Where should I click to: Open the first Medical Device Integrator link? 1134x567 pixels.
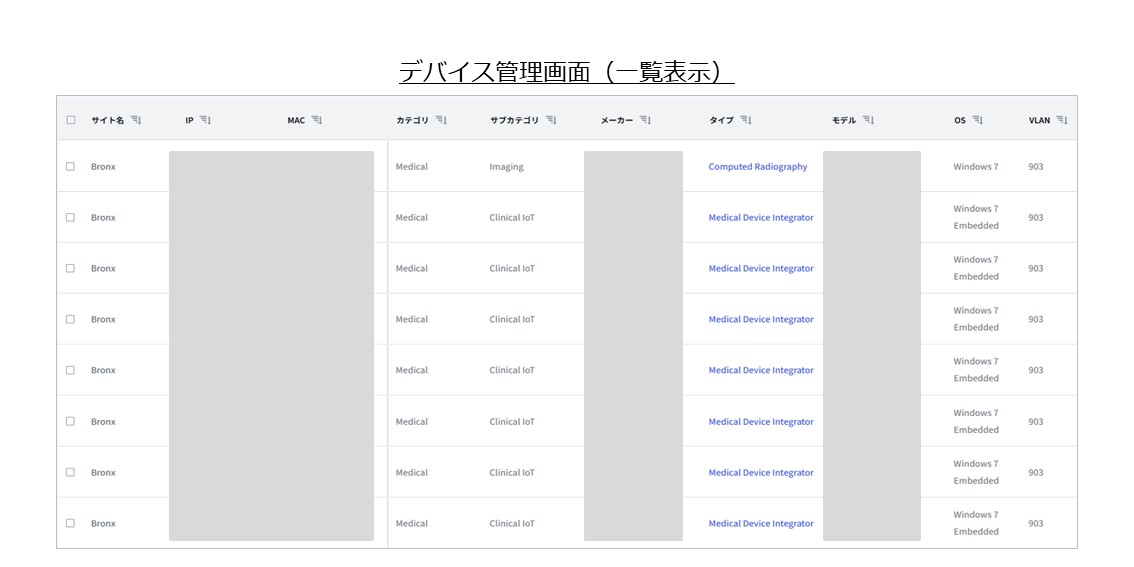tap(760, 218)
